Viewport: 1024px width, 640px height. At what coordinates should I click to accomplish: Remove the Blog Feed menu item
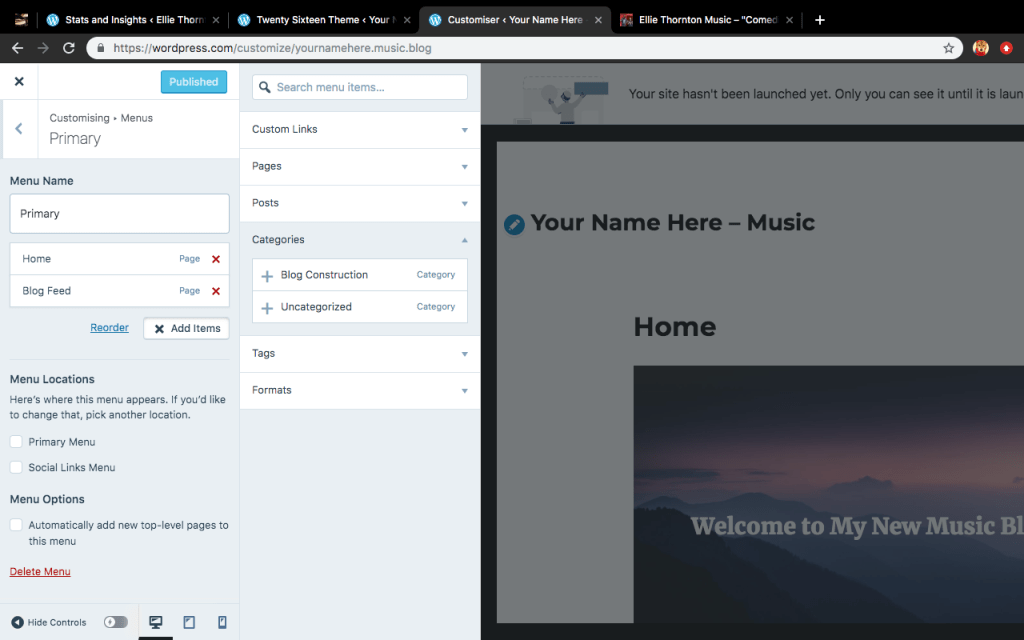click(215, 291)
